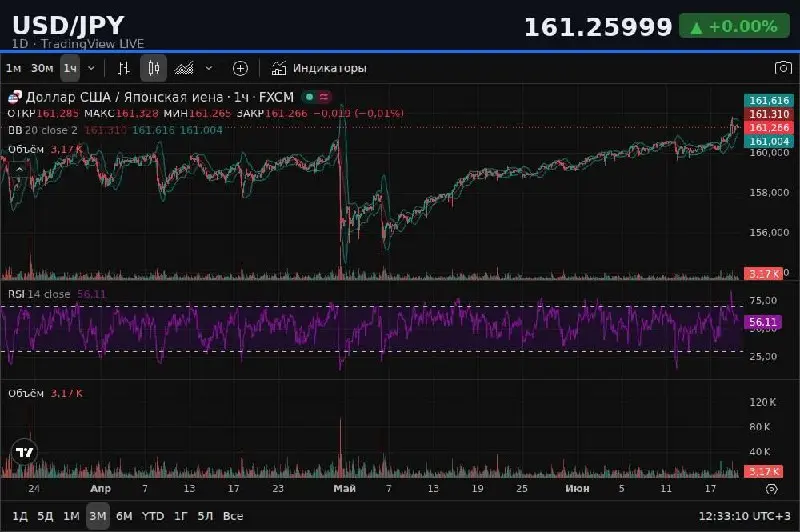Set range to Все
This screenshot has width=800, height=532.
[233, 516]
